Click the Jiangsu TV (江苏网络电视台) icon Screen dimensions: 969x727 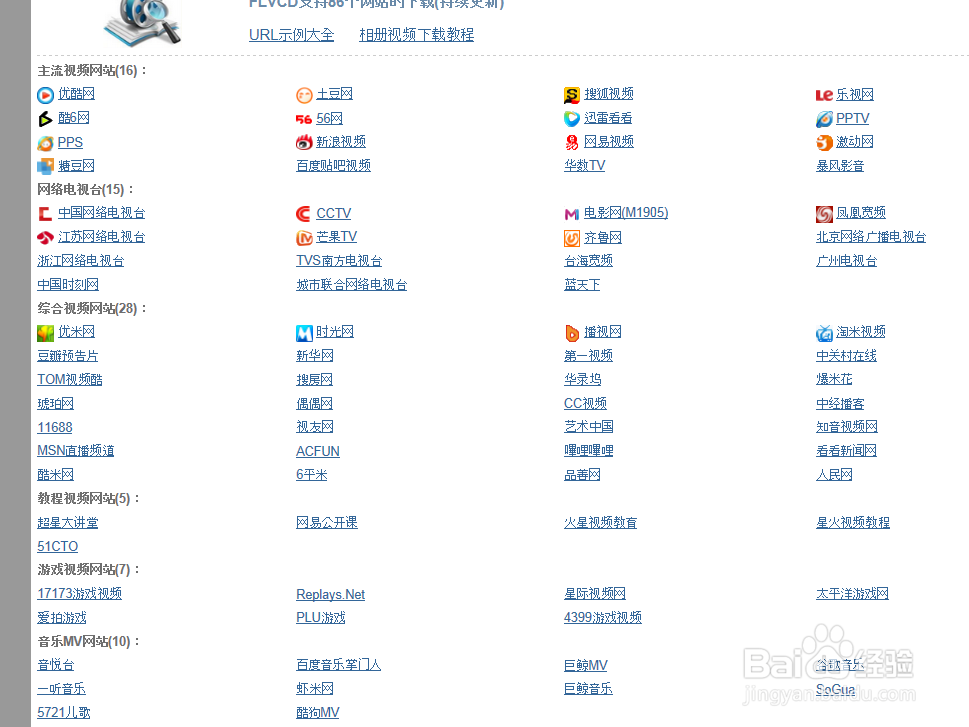45,237
